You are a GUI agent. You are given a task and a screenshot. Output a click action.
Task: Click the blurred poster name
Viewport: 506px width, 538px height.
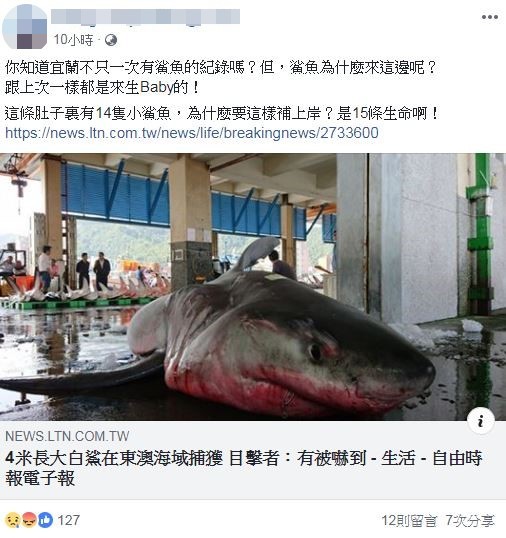click(x=145, y=17)
